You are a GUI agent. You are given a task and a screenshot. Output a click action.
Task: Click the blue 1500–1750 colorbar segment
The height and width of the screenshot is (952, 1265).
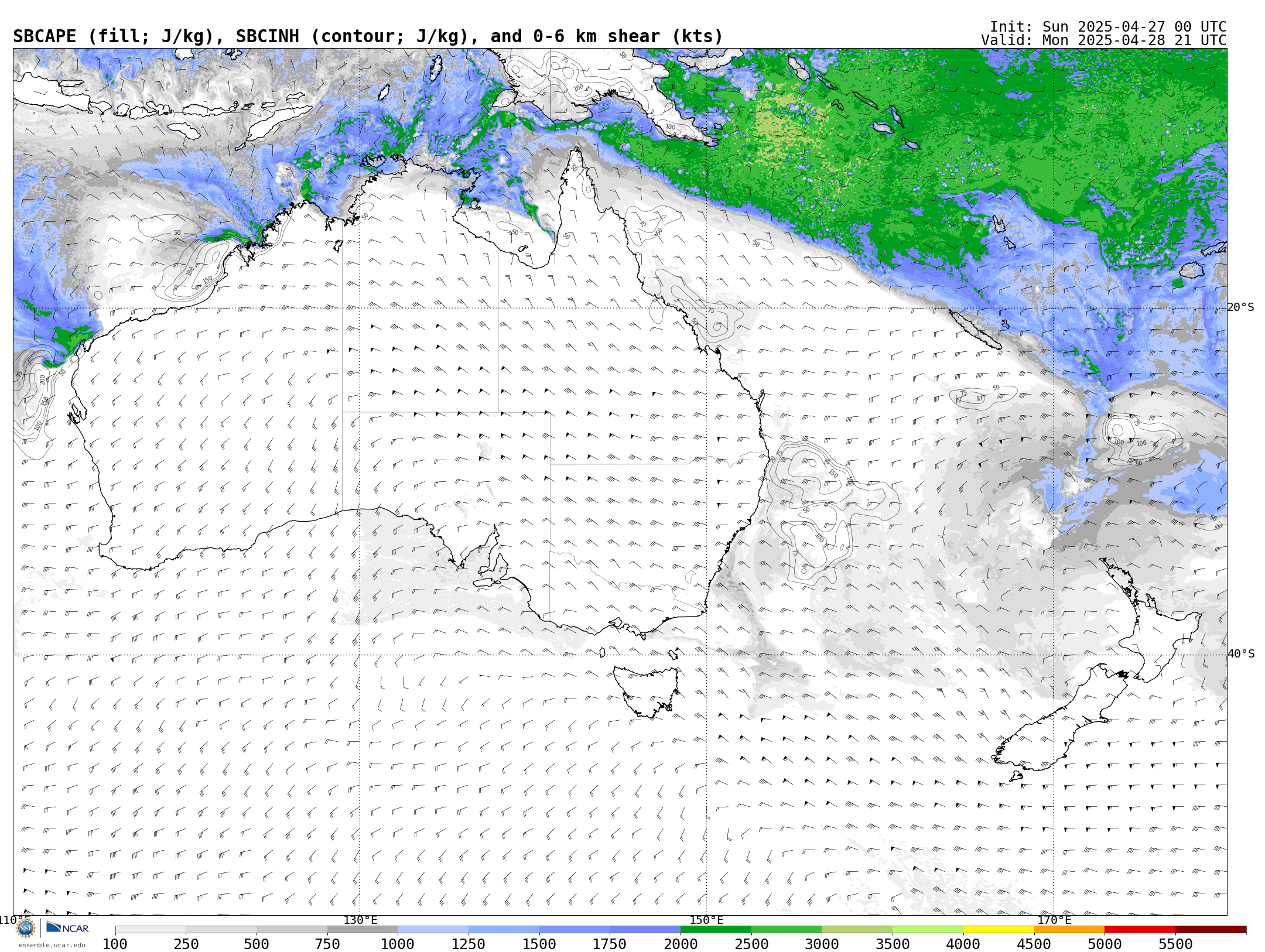click(x=575, y=930)
